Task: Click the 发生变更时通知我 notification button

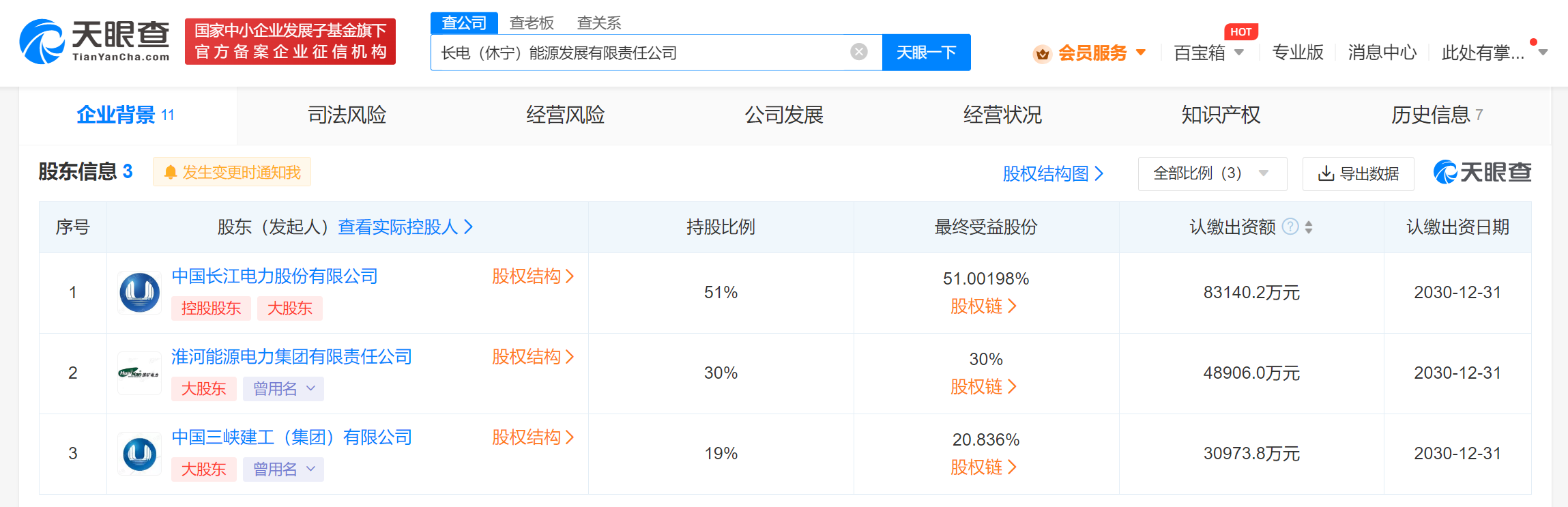Action: point(232,173)
